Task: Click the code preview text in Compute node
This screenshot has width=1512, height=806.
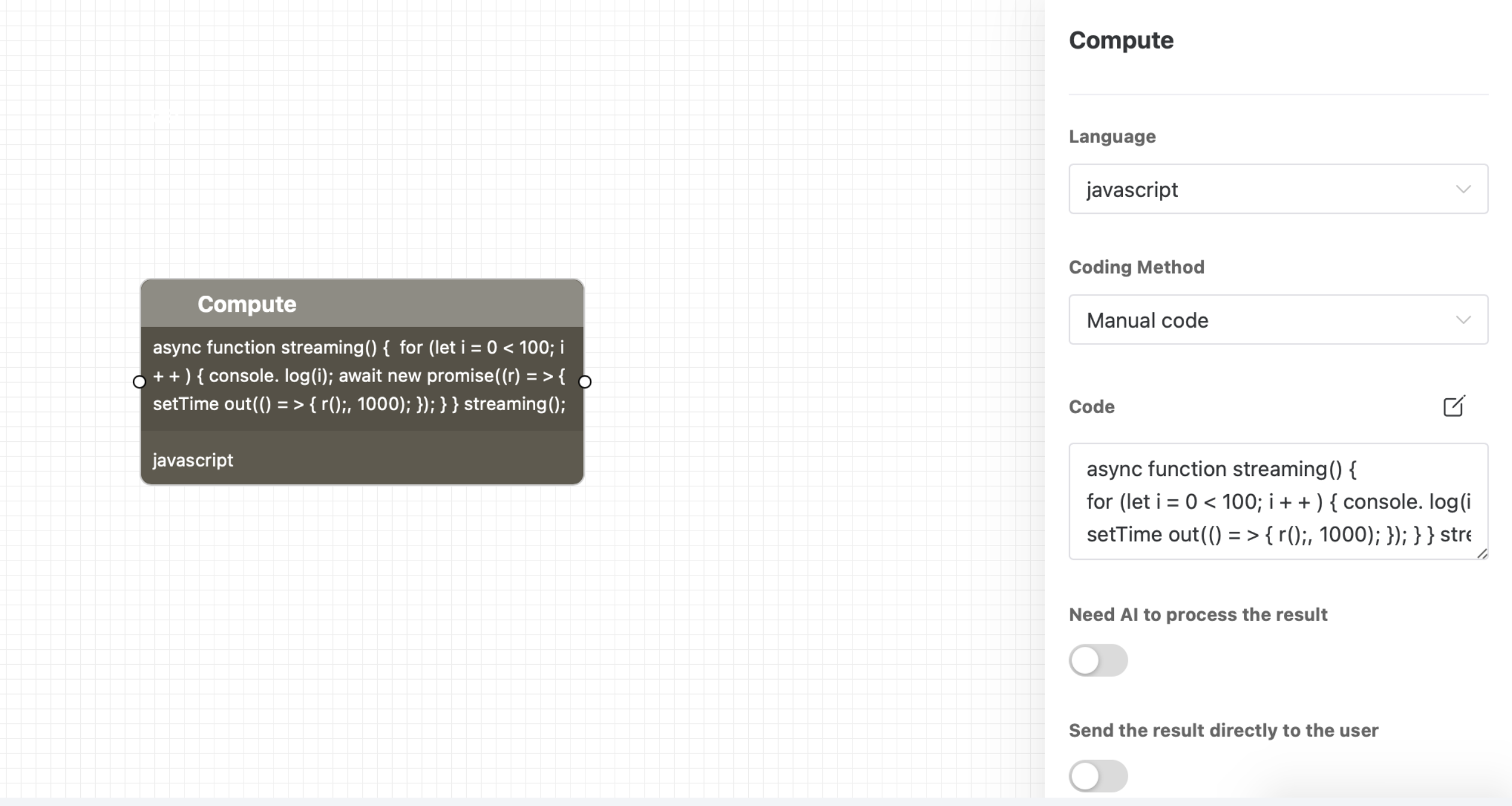Action: 359,376
